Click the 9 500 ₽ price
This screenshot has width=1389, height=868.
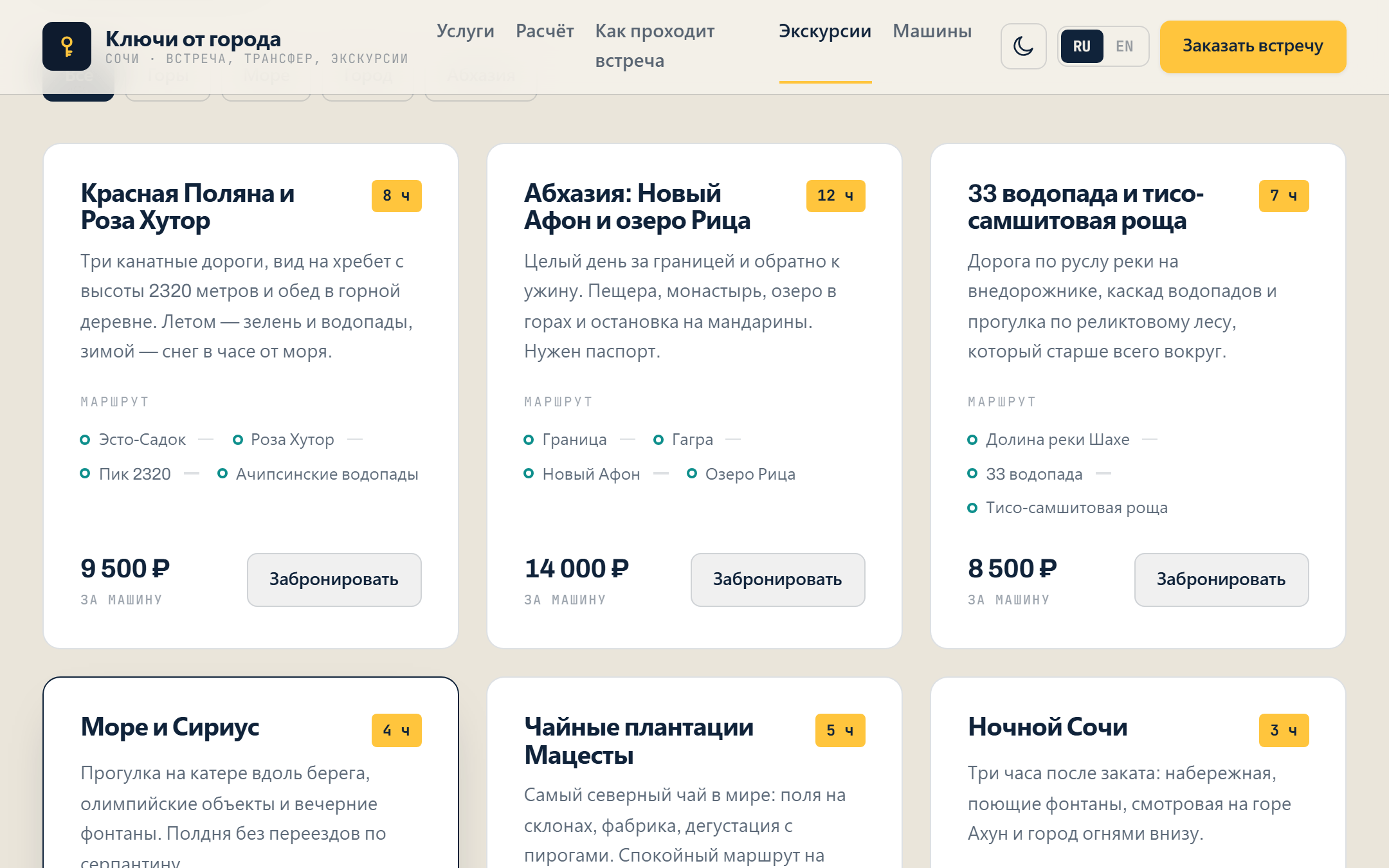point(125,569)
